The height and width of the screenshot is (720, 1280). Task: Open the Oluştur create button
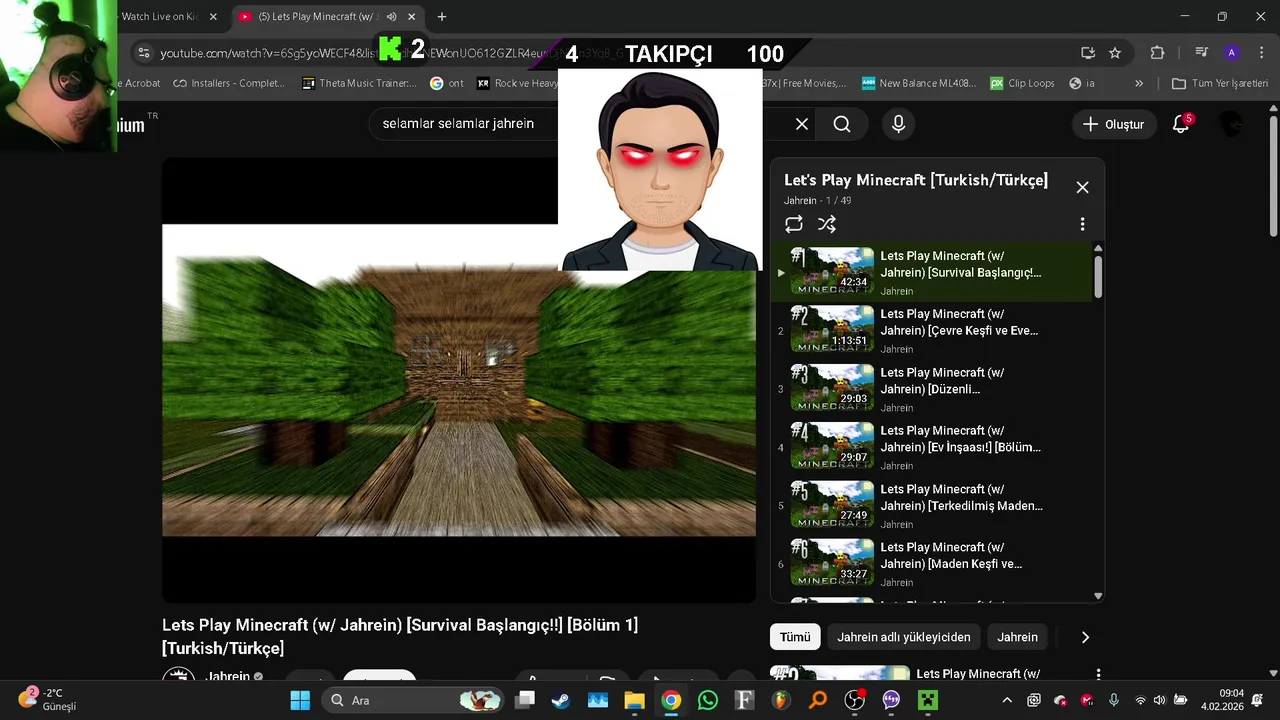[1113, 124]
